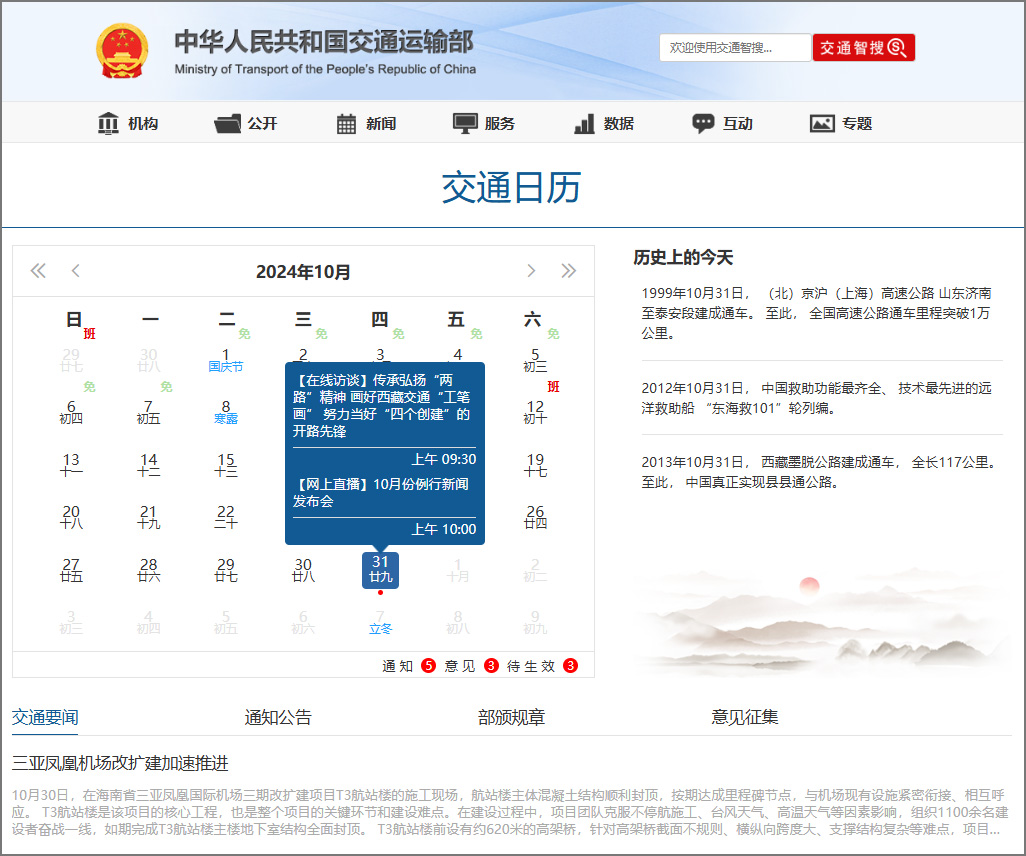Focus the 欢迎使用交通智搜 search field
The width and height of the screenshot is (1026, 856).
(x=735, y=48)
